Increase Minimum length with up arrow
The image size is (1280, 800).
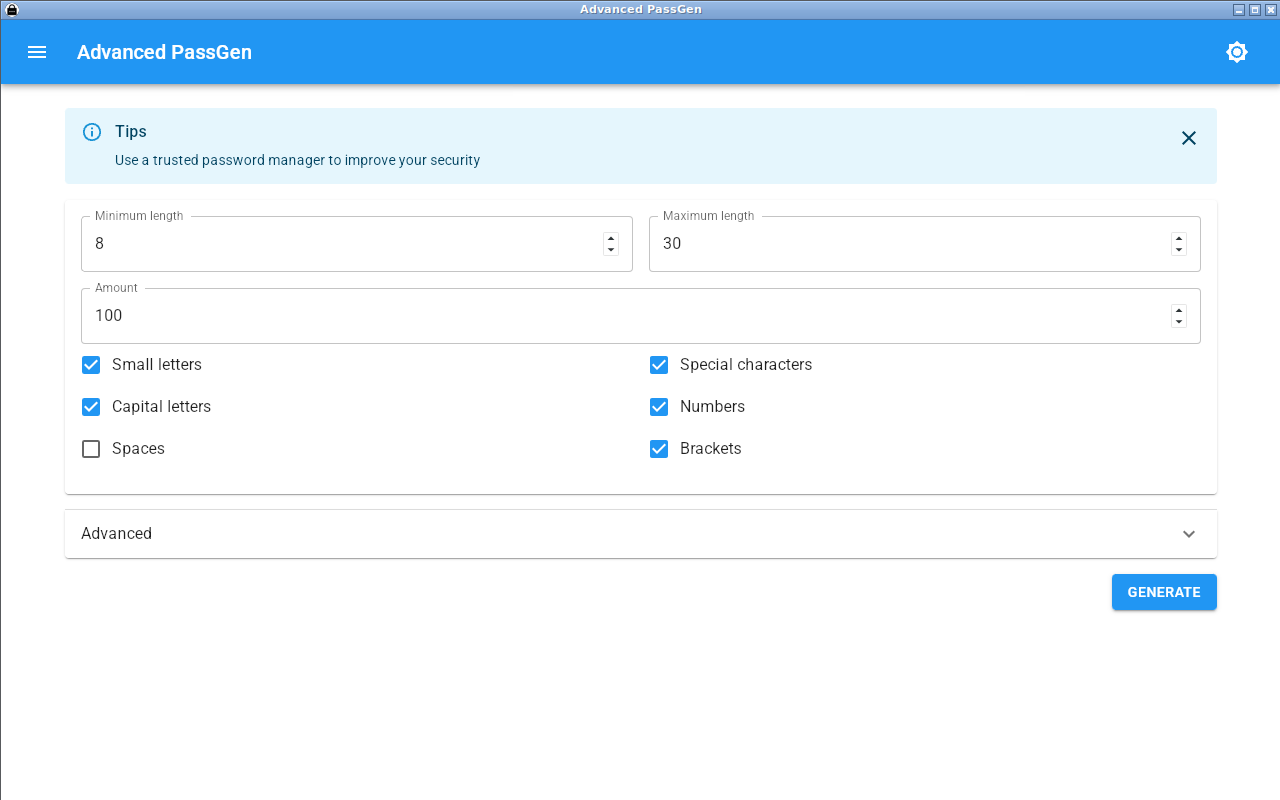611,238
